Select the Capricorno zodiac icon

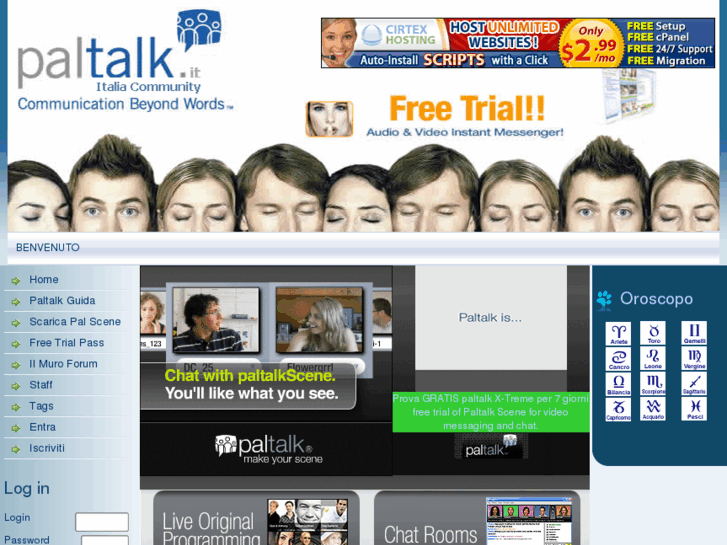(619, 410)
